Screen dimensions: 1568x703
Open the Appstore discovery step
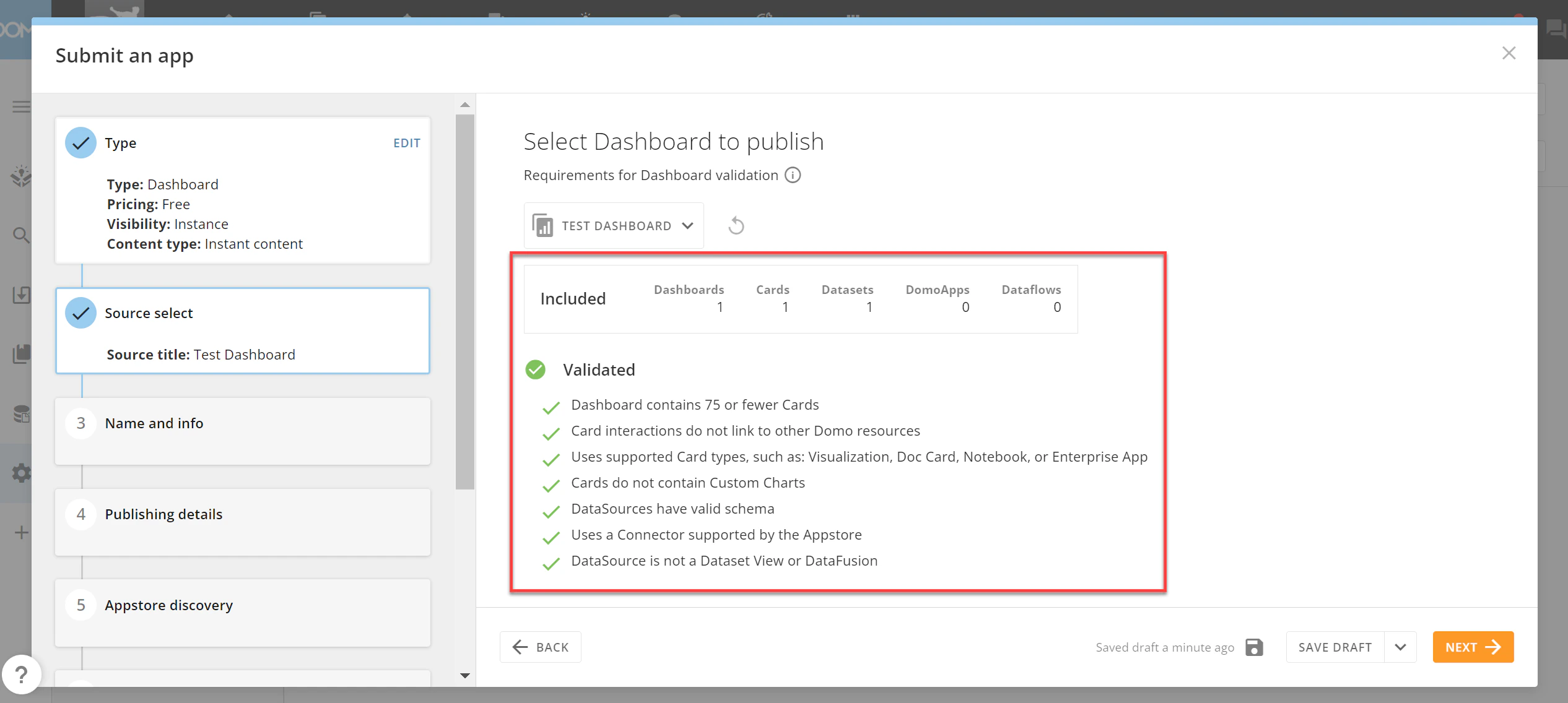[x=243, y=613]
